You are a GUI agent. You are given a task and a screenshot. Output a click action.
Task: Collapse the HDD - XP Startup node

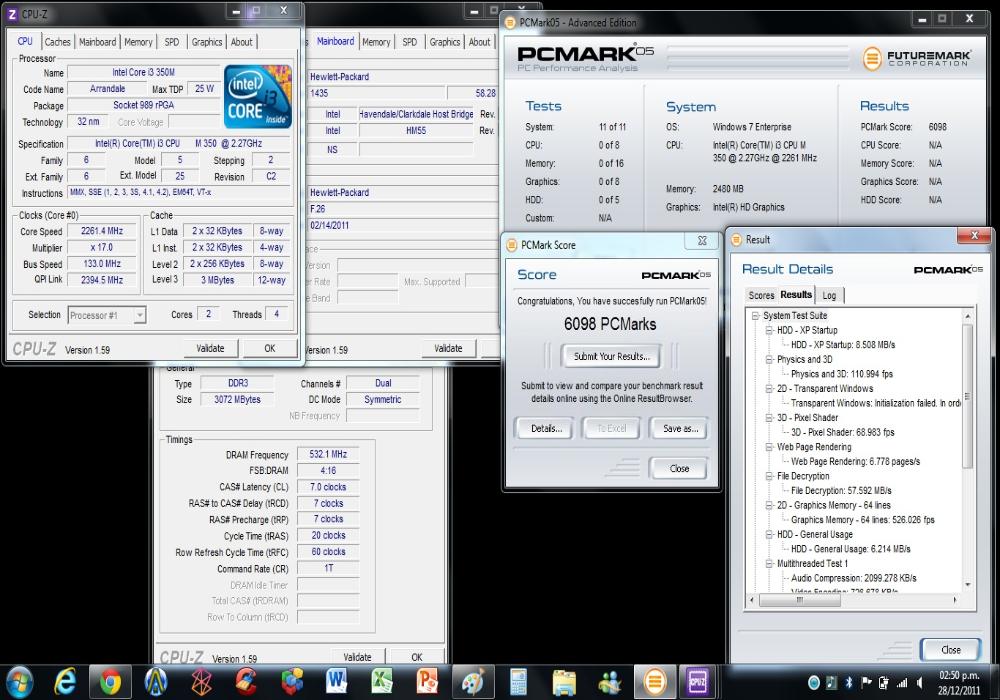pos(770,330)
